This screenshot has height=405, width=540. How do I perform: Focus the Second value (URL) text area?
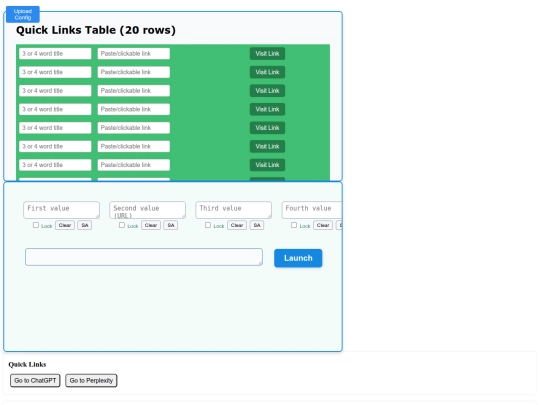tap(147, 210)
